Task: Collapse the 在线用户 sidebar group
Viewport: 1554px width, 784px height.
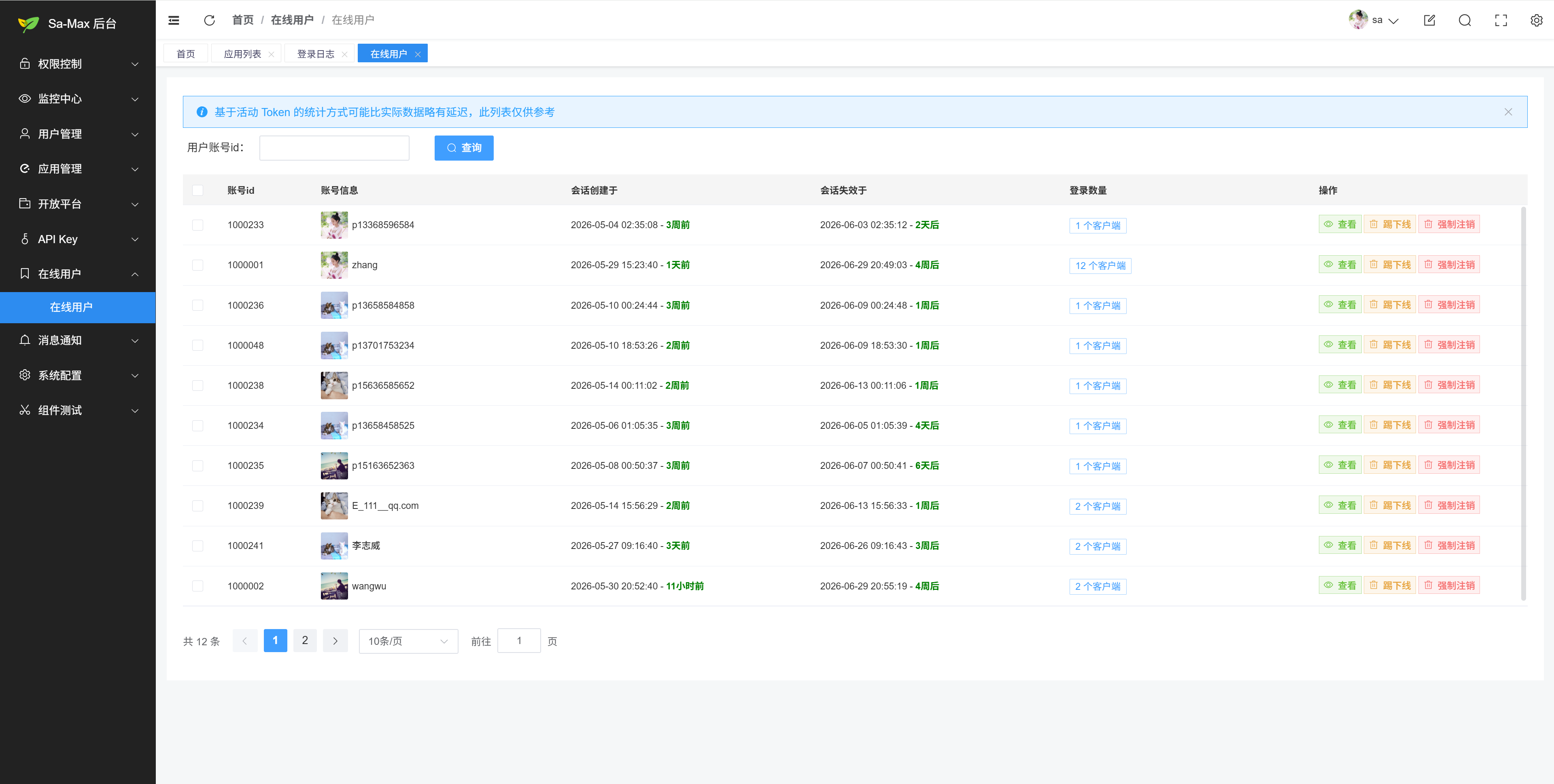Action: click(78, 274)
